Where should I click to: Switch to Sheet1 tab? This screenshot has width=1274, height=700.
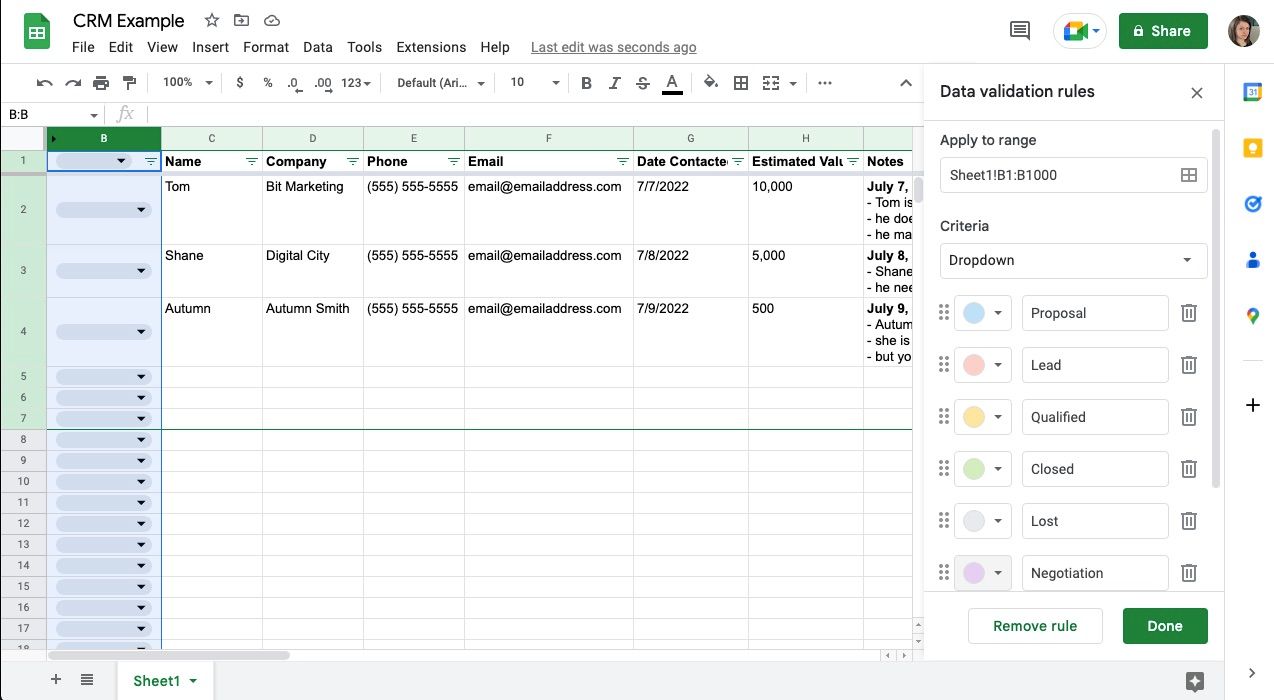click(157, 681)
